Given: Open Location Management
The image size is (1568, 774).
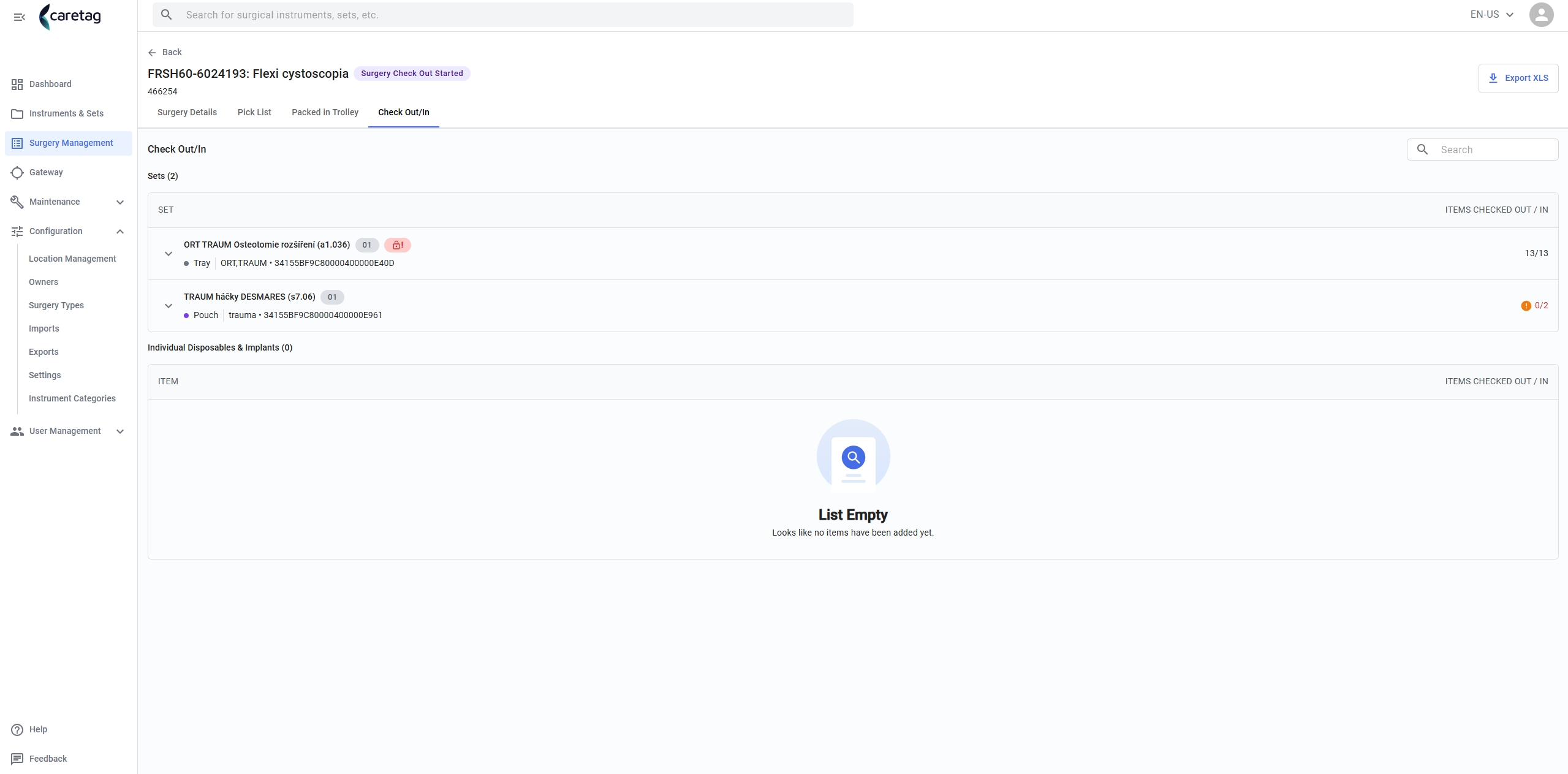Looking at the screenshot, I should click(72, 259).
